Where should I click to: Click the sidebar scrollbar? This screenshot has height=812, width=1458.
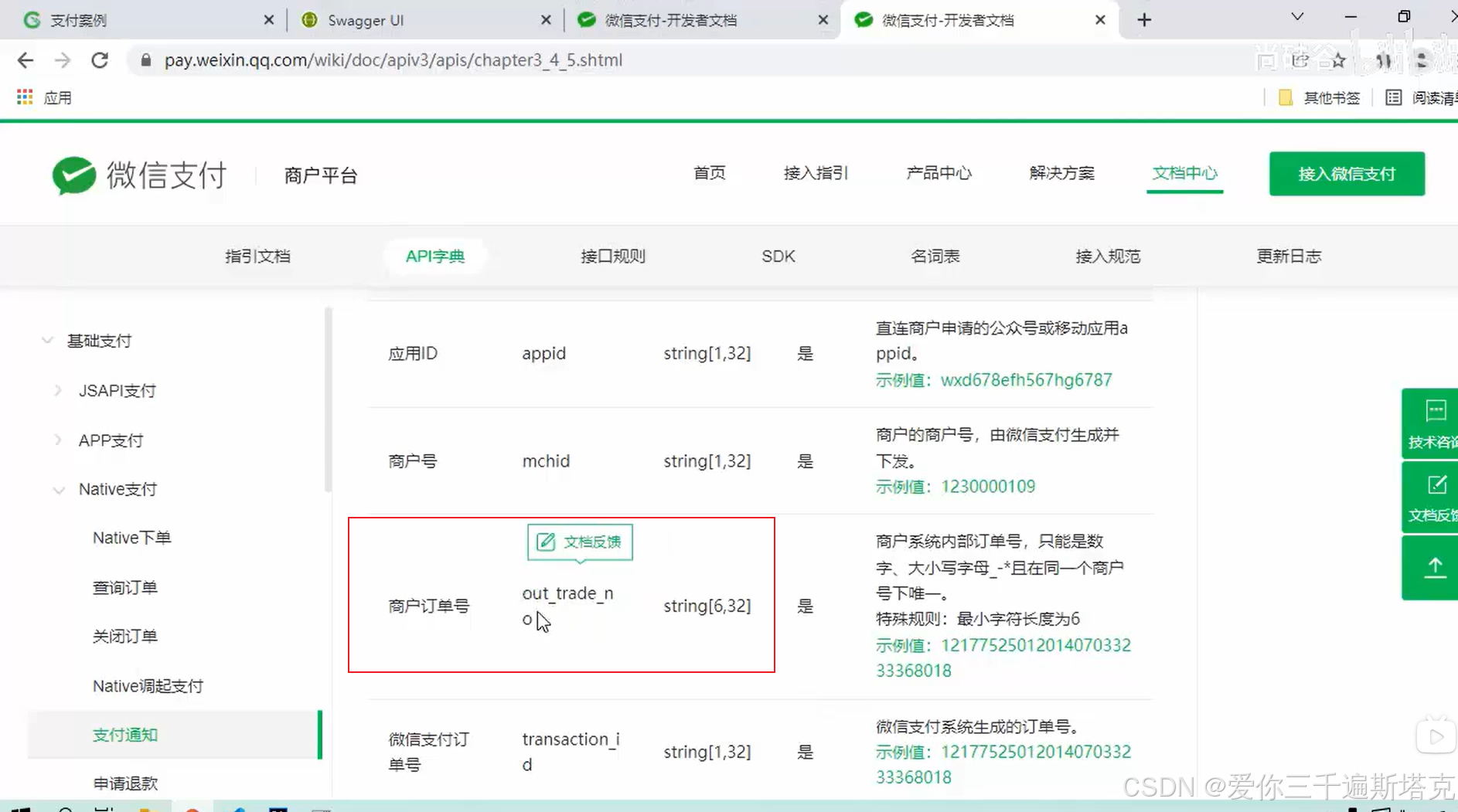(x=329, y=399)
